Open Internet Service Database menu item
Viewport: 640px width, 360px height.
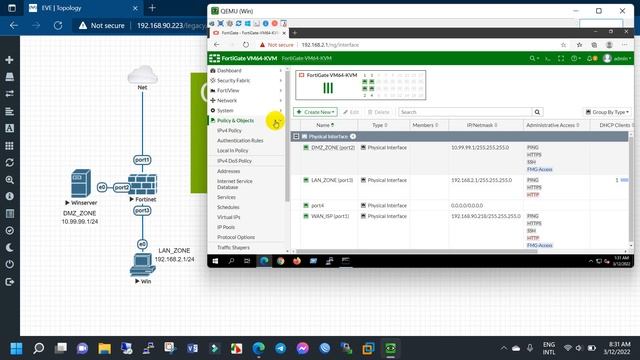(x=235, y=184)
